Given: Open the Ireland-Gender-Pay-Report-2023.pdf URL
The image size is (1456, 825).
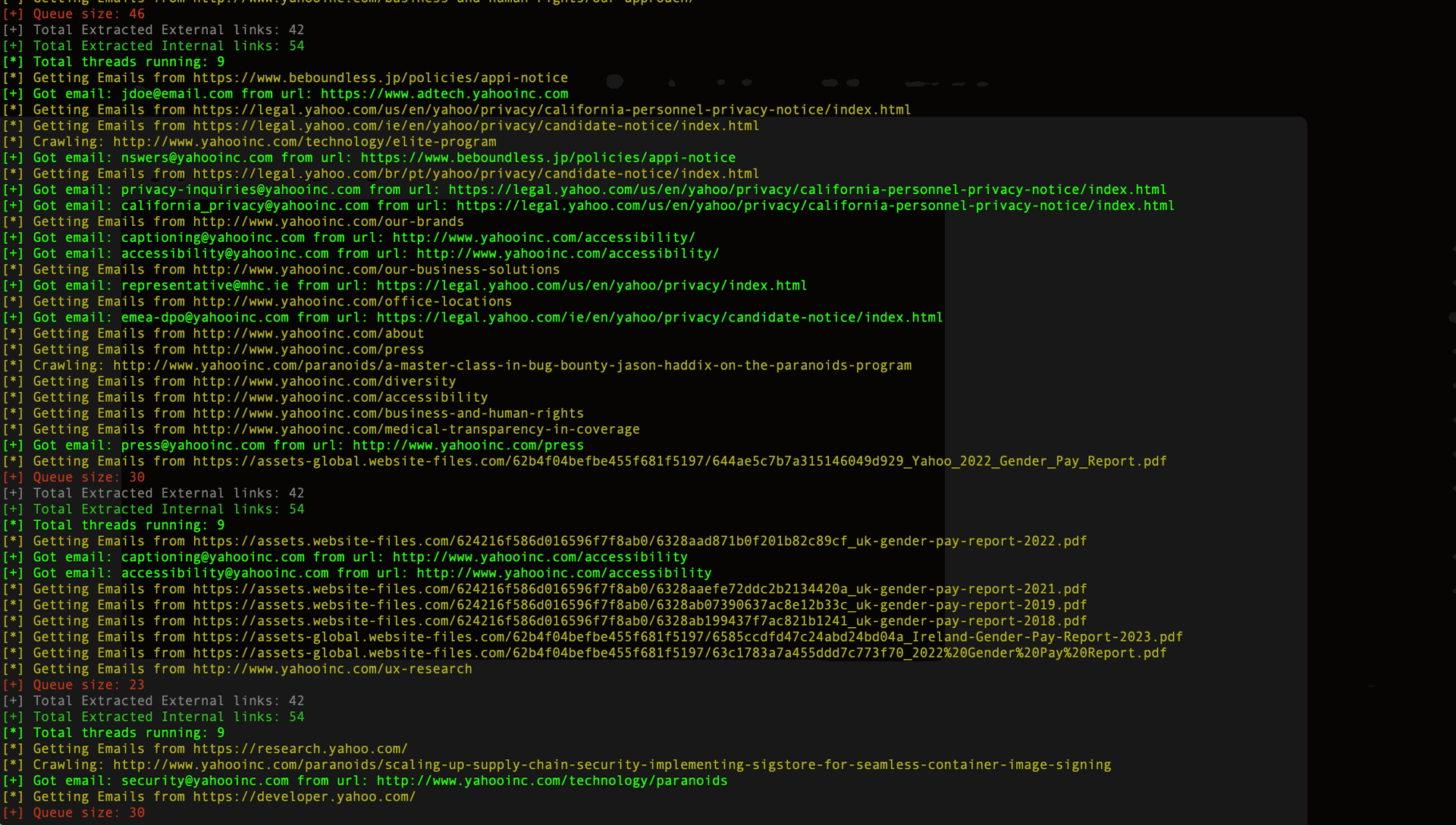Looking at the screenshot, I should click(x=688, y=637).
